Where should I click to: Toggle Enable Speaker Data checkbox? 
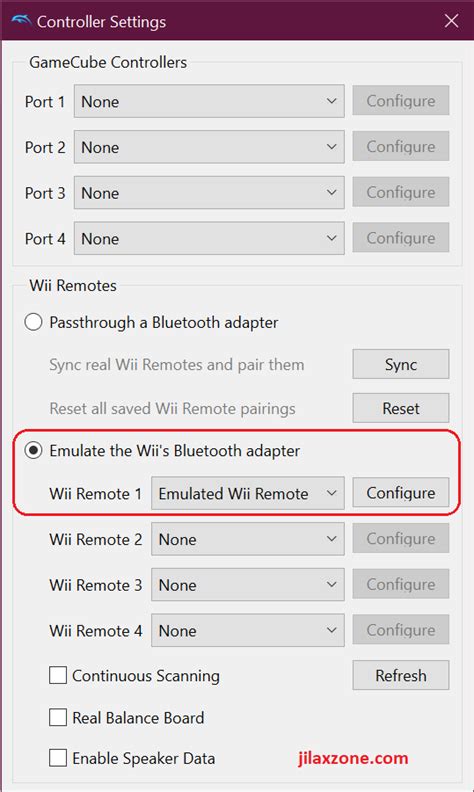point(58,758)
